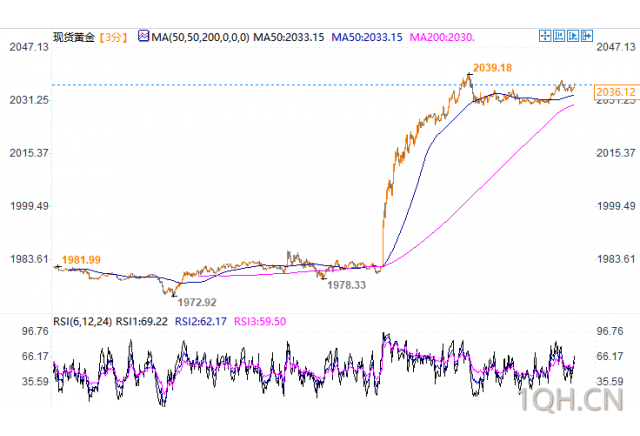The height and width of the screenshot is (436, 640).
Task: Click the RSI(6,12,24) indicator label
Action: coord(82,322)
